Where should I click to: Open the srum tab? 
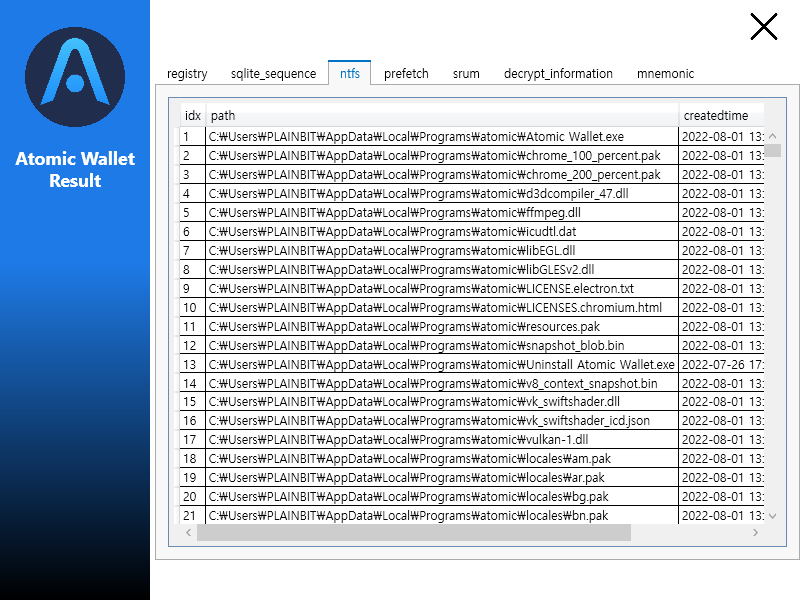(x=466, y=73)
